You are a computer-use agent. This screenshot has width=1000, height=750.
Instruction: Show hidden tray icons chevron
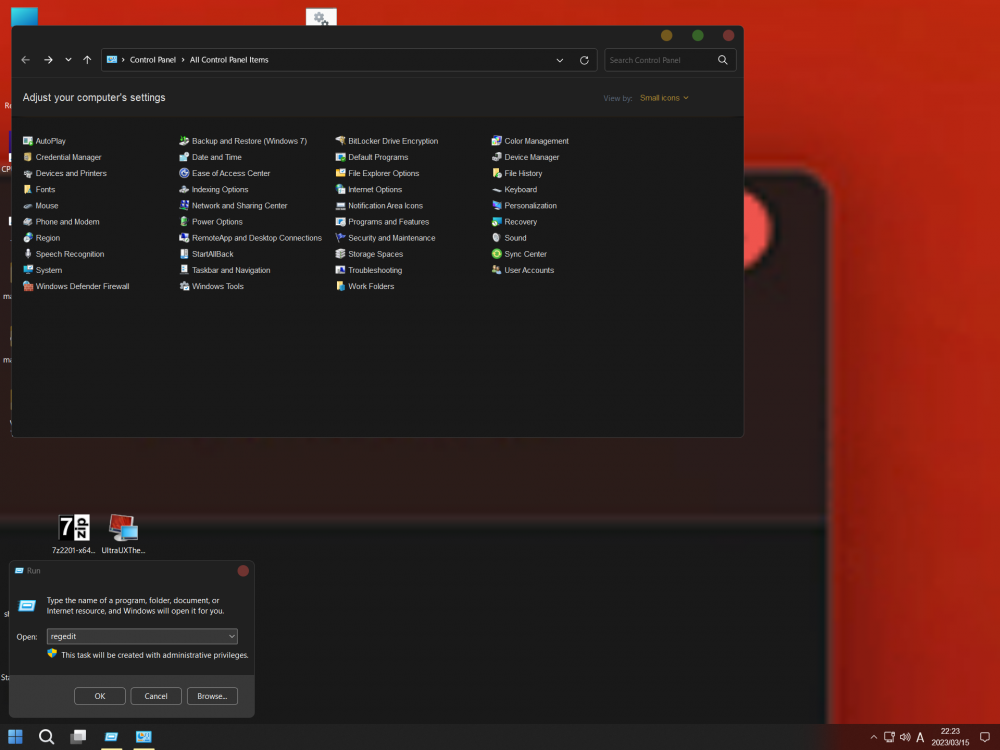(874, 737)
